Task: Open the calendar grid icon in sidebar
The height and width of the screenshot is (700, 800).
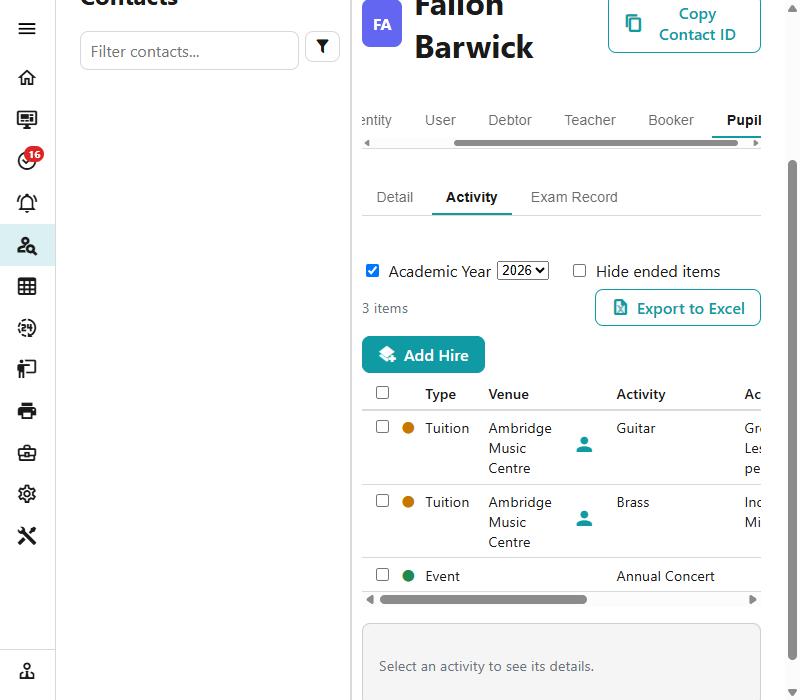Action: (x=27, y=286)
